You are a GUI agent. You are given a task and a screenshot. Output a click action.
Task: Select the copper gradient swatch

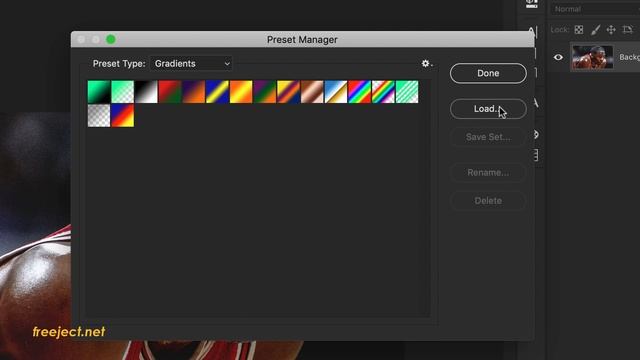tap(312, 92)
